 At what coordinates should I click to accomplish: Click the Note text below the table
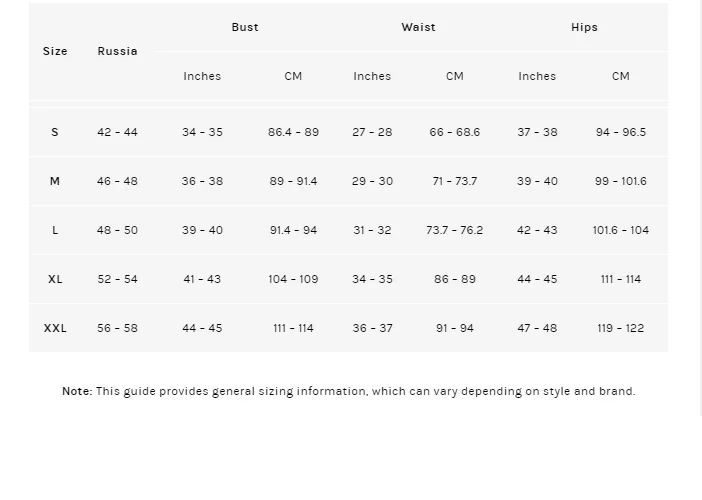pyautogui.click(x=348, y=391)
